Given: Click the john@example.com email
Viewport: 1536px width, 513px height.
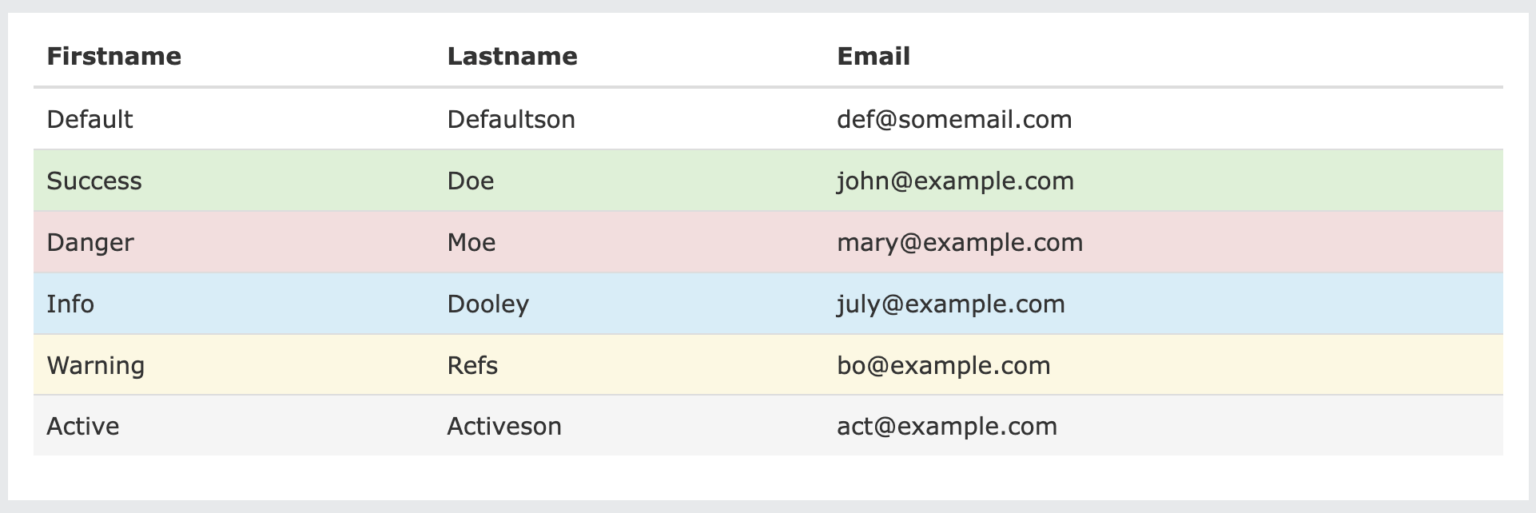Looking at the screenshot, I should click(955, 181).
